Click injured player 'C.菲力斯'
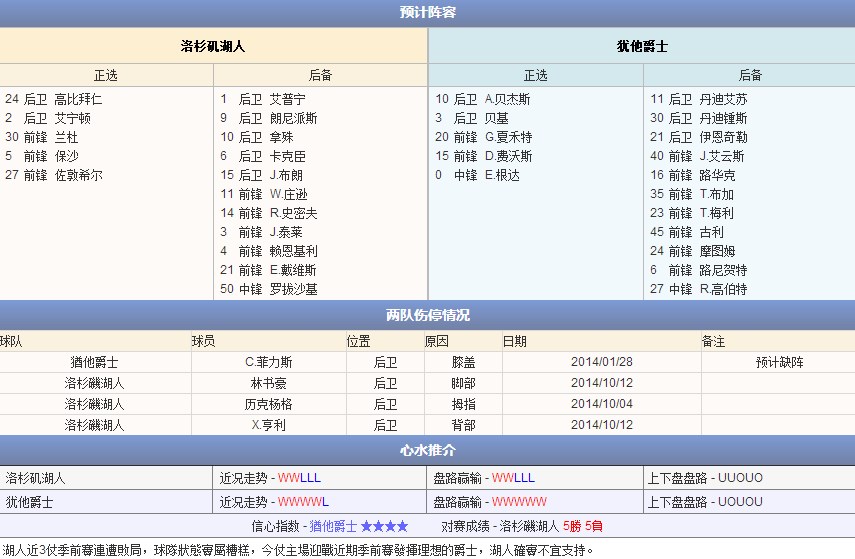 (x=269, y=362)
